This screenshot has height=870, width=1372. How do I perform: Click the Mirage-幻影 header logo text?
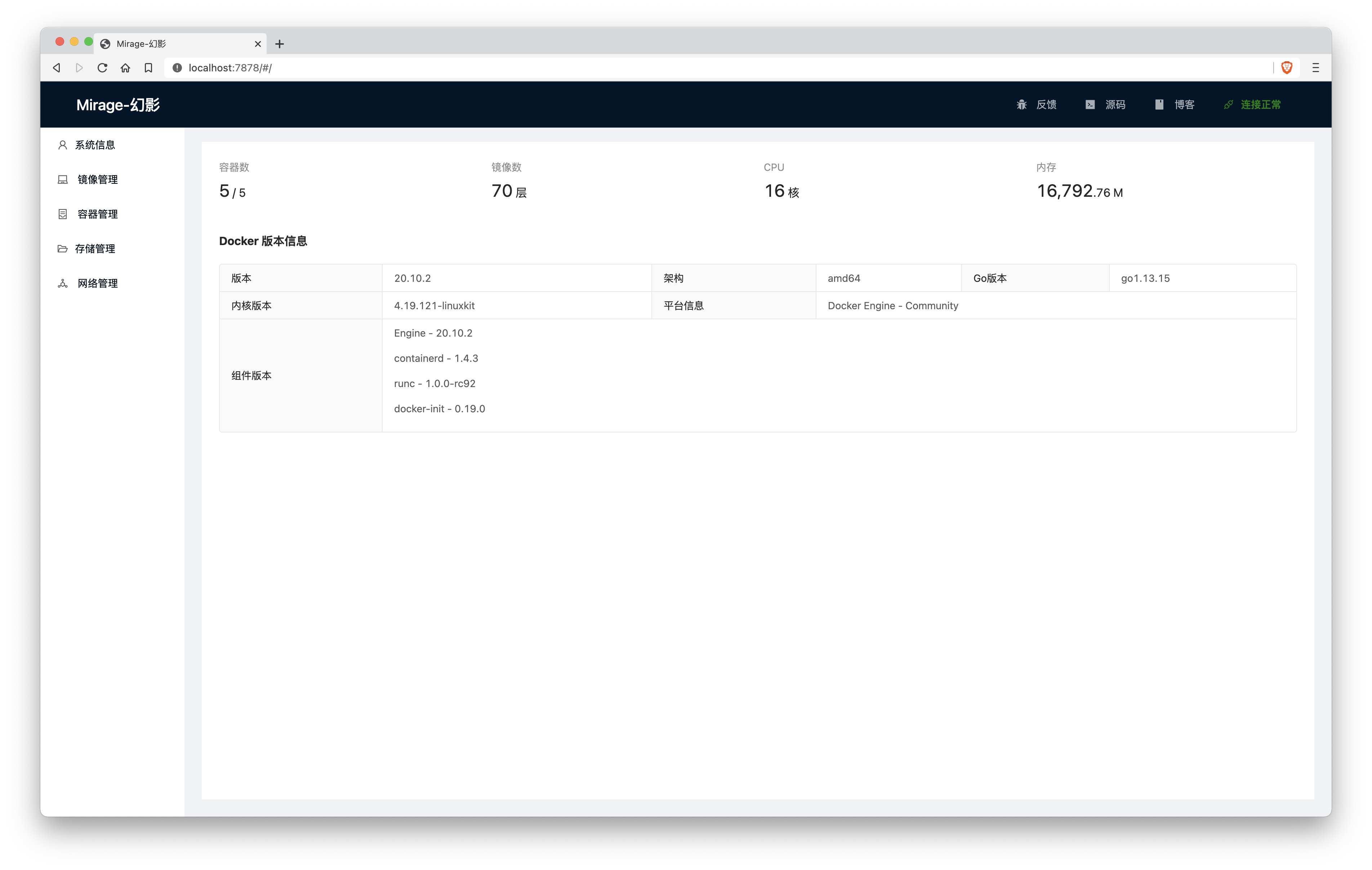118,105
